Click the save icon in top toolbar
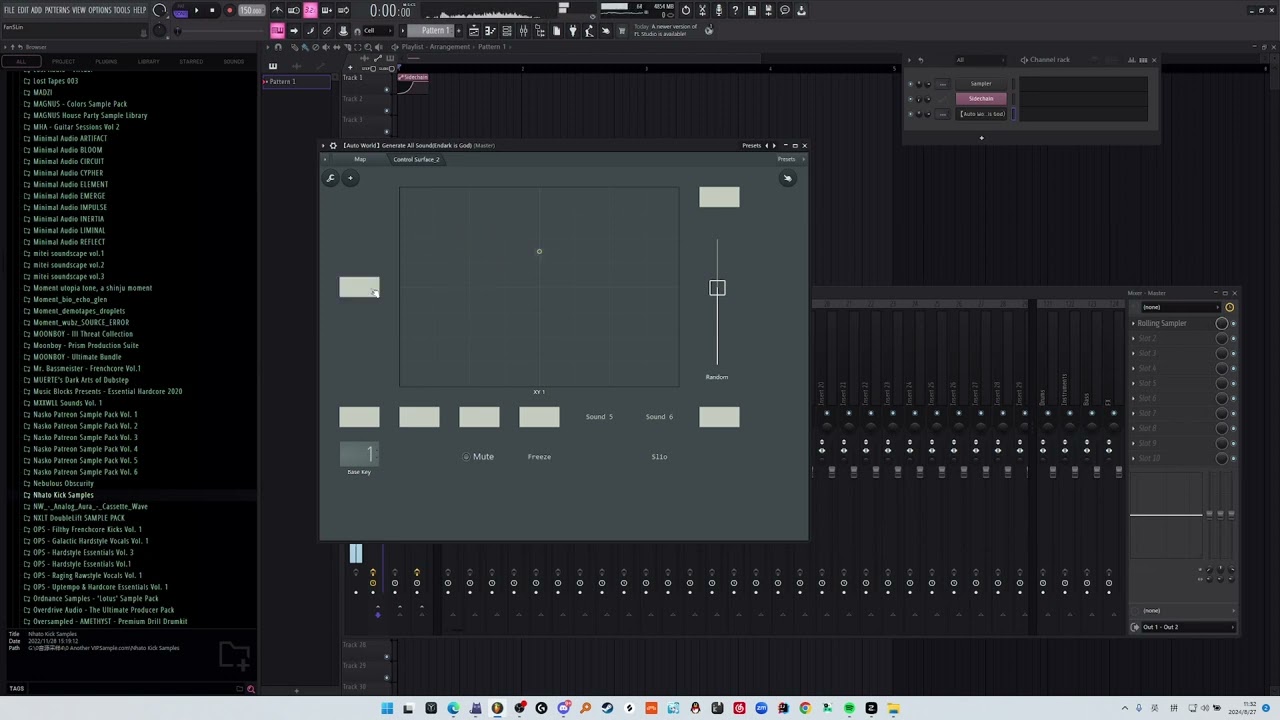 coord(752,10)
